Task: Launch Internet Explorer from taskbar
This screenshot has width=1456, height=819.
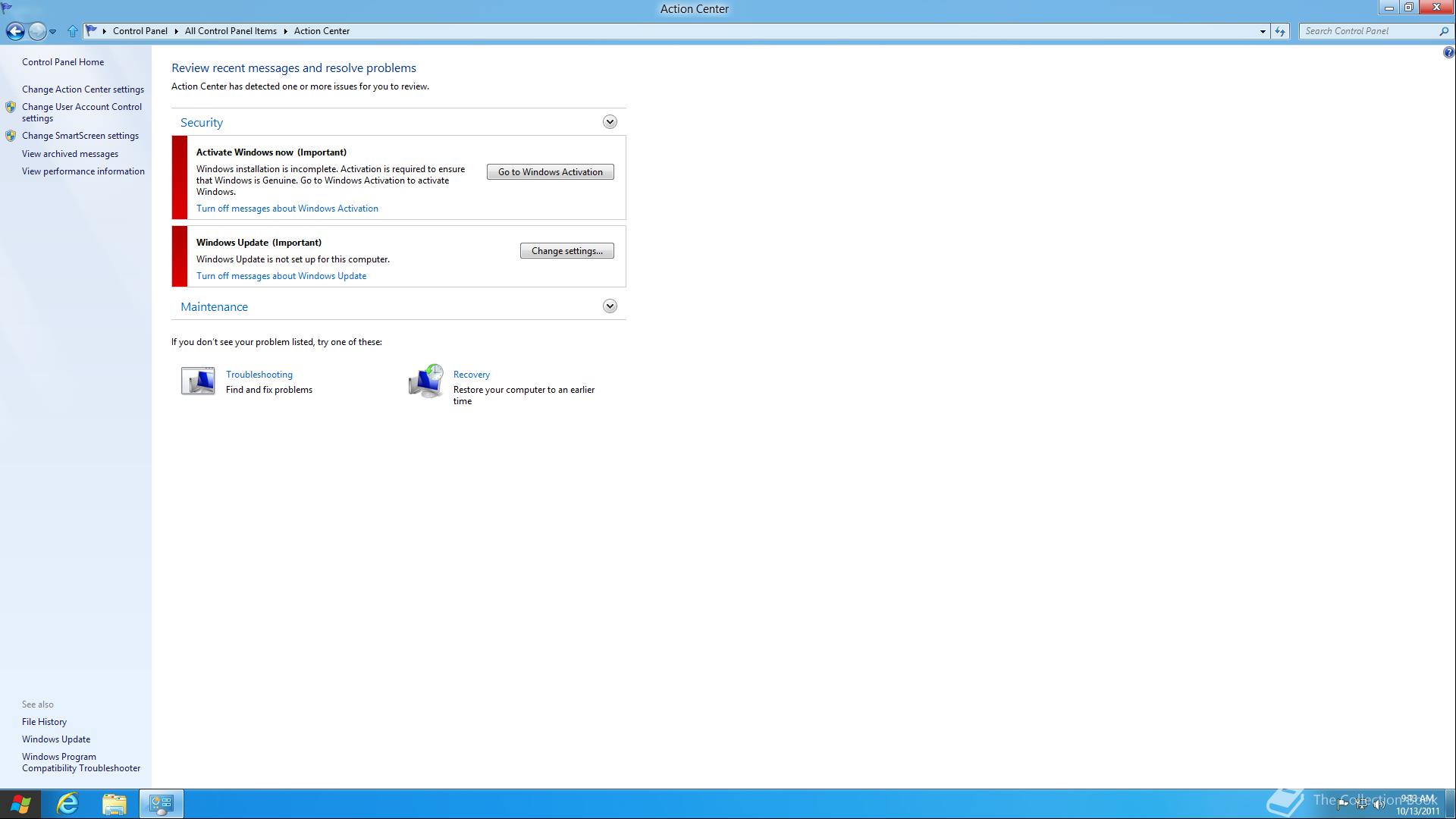Action: [67, 804]
